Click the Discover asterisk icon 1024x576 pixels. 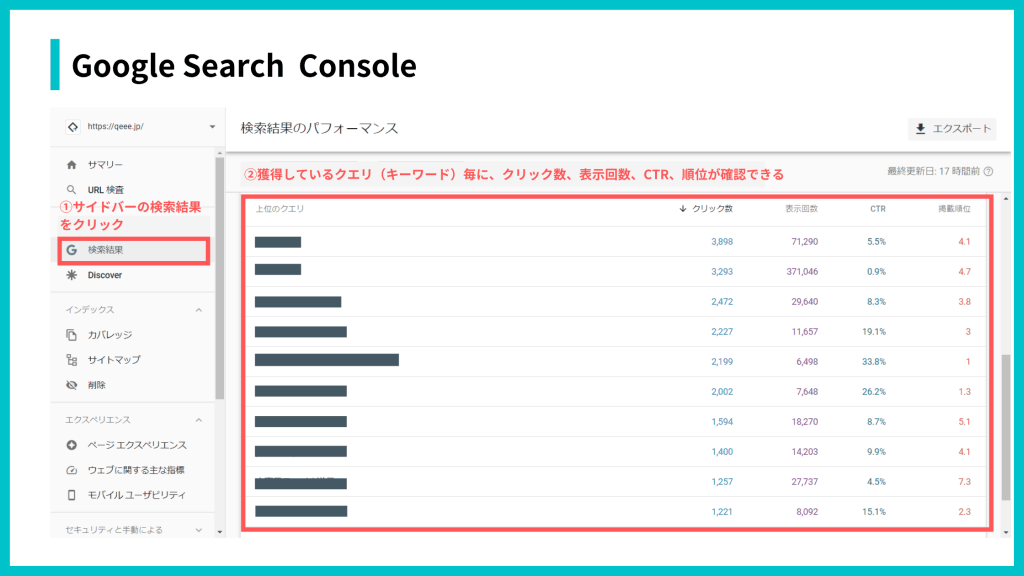pos(72,275)
